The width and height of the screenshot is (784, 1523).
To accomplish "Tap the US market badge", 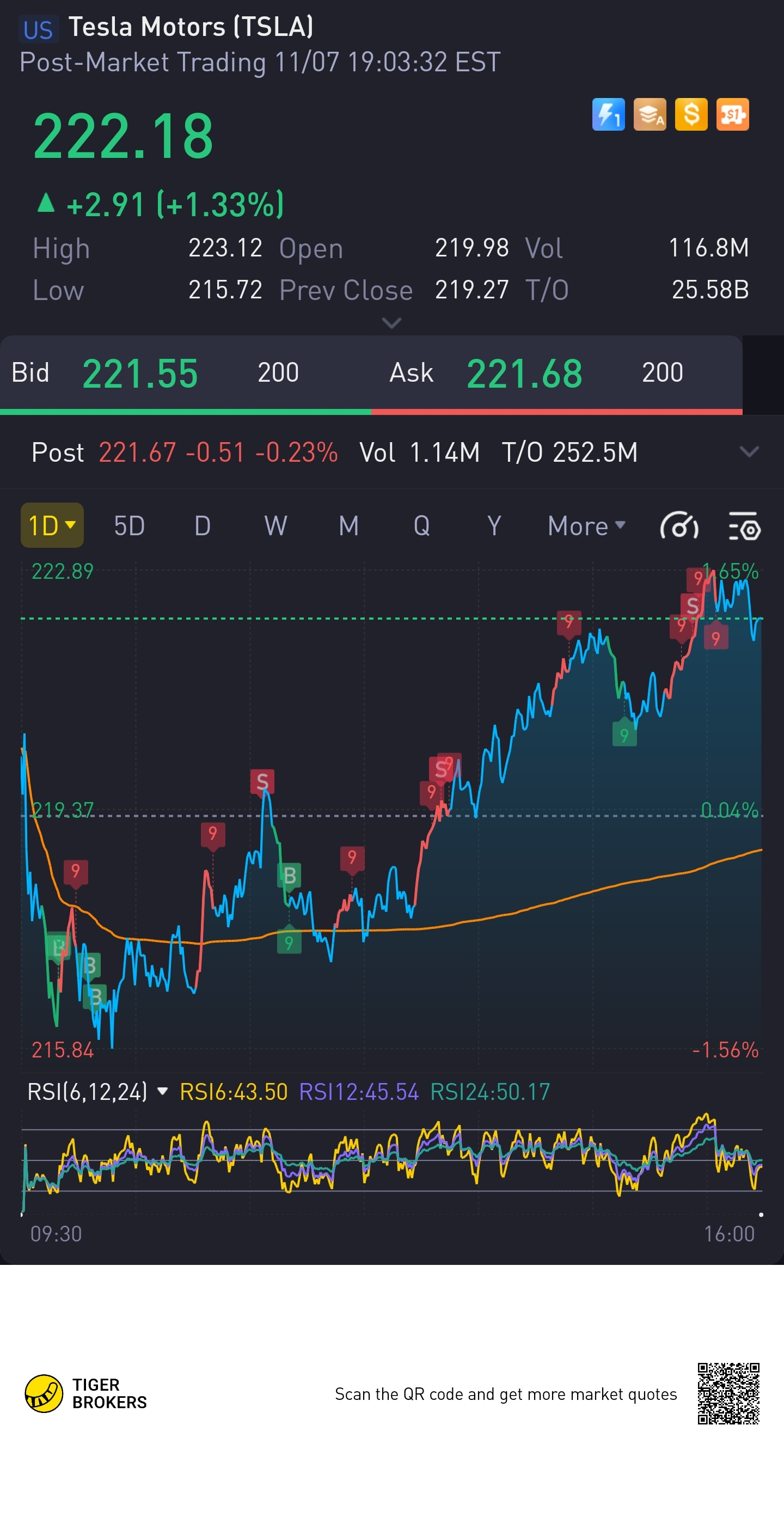I will click(39, 29).
